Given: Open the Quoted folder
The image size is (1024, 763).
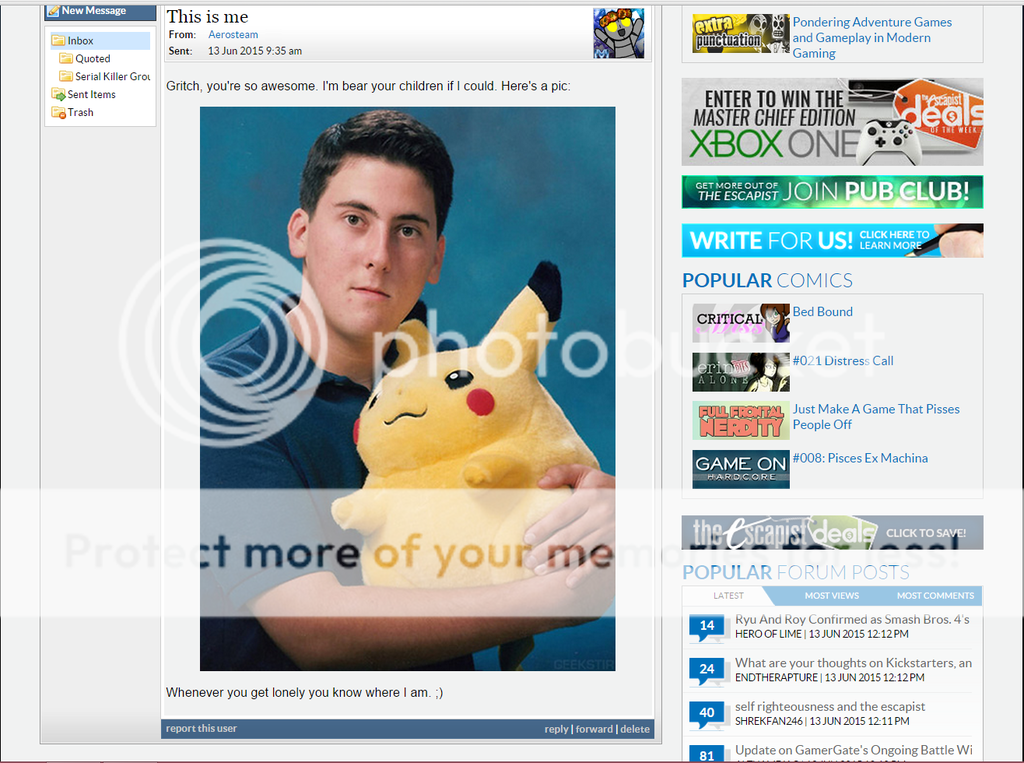Looking at the screenshot, I should point(92,58).
